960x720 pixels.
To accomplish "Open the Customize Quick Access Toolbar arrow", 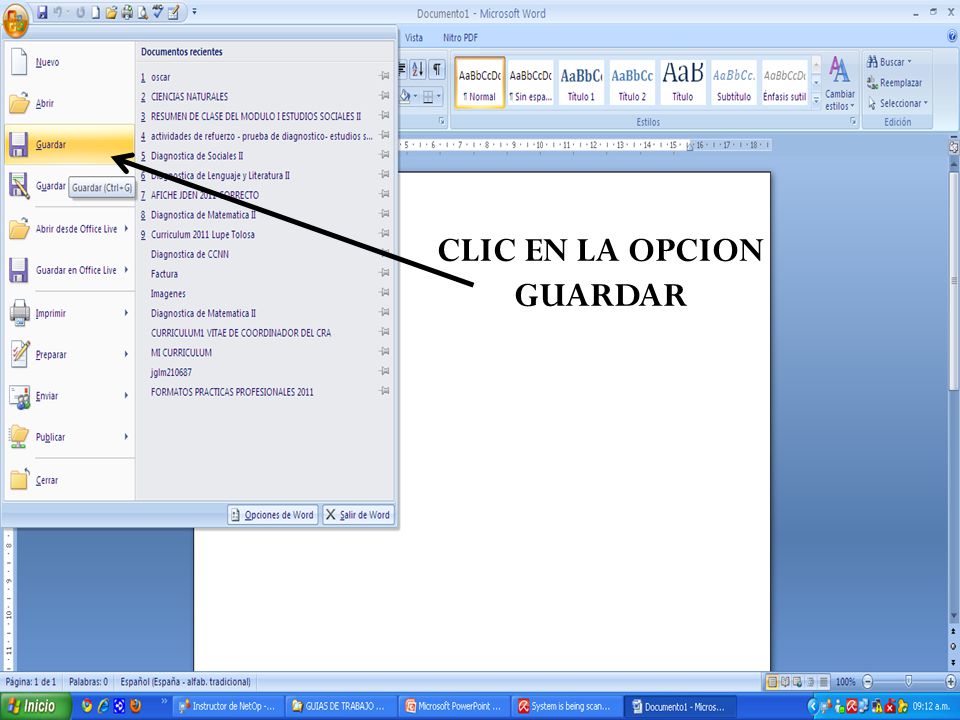I will click(194, 11).
